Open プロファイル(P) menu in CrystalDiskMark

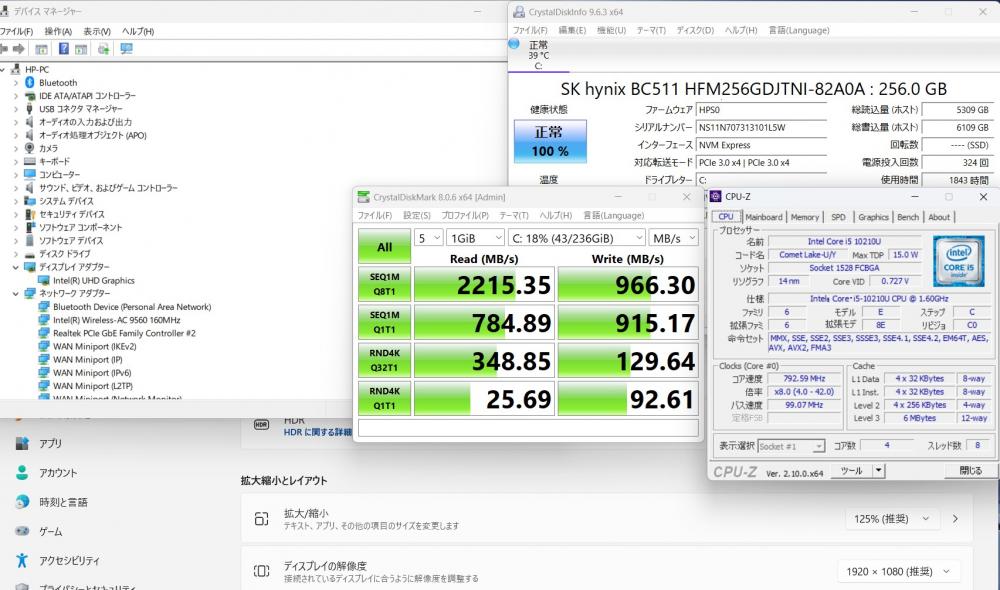pos(465,216)
